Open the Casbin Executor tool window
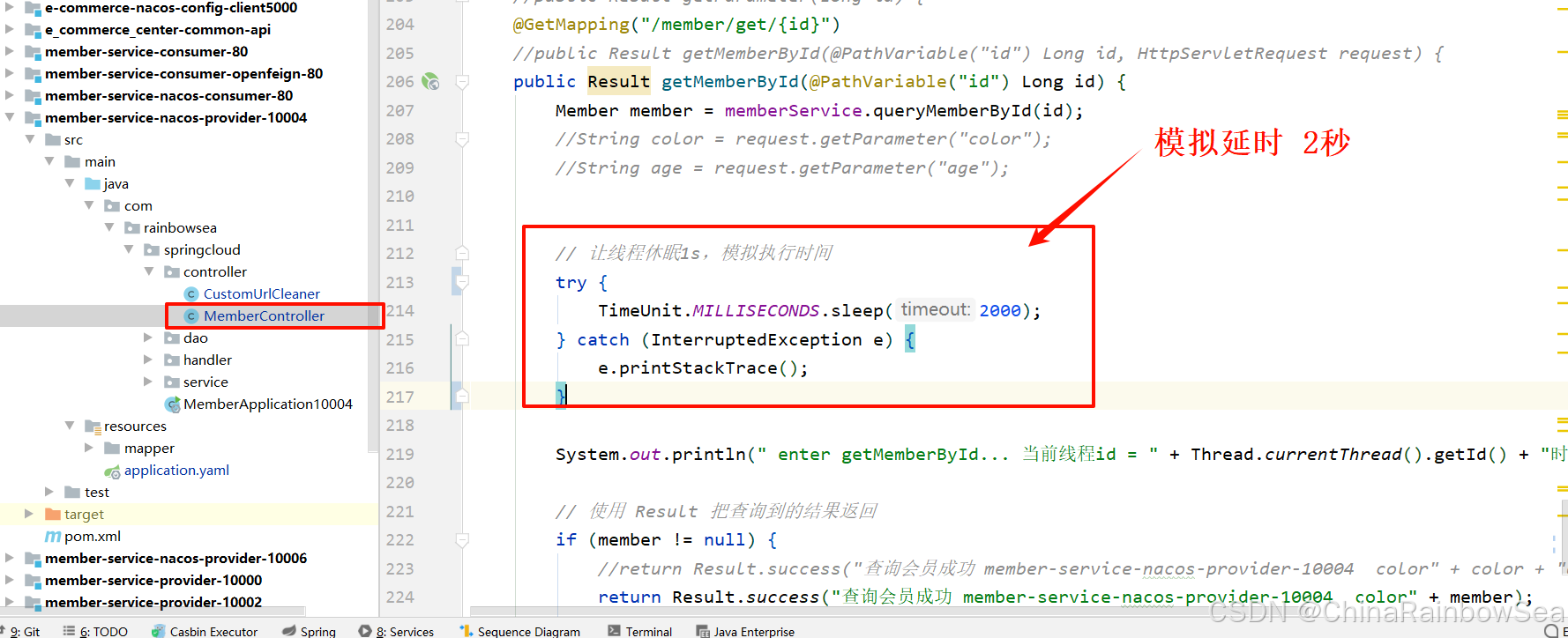 pos(205,631)
